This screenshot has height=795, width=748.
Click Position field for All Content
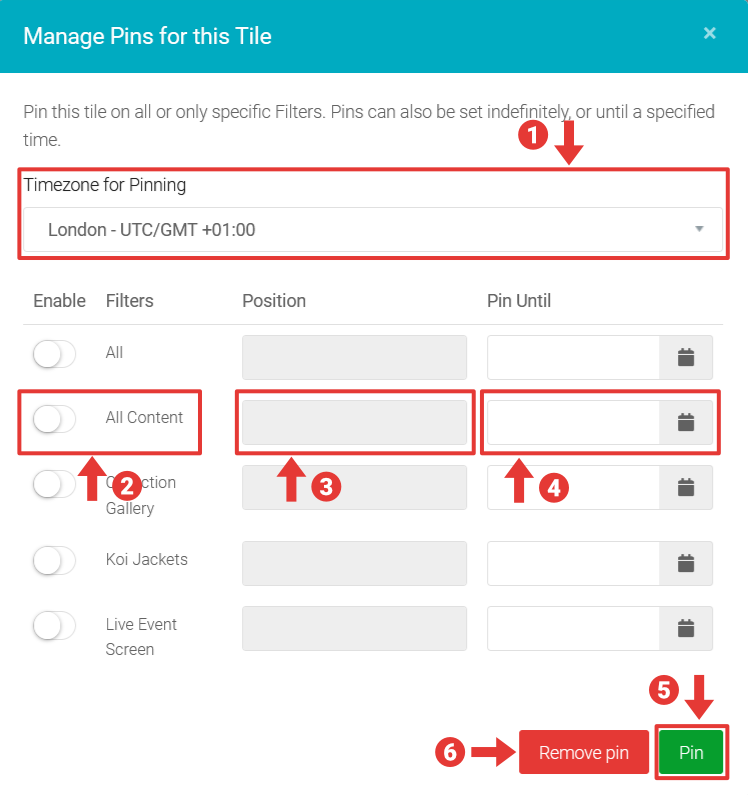tap(354, 422)
